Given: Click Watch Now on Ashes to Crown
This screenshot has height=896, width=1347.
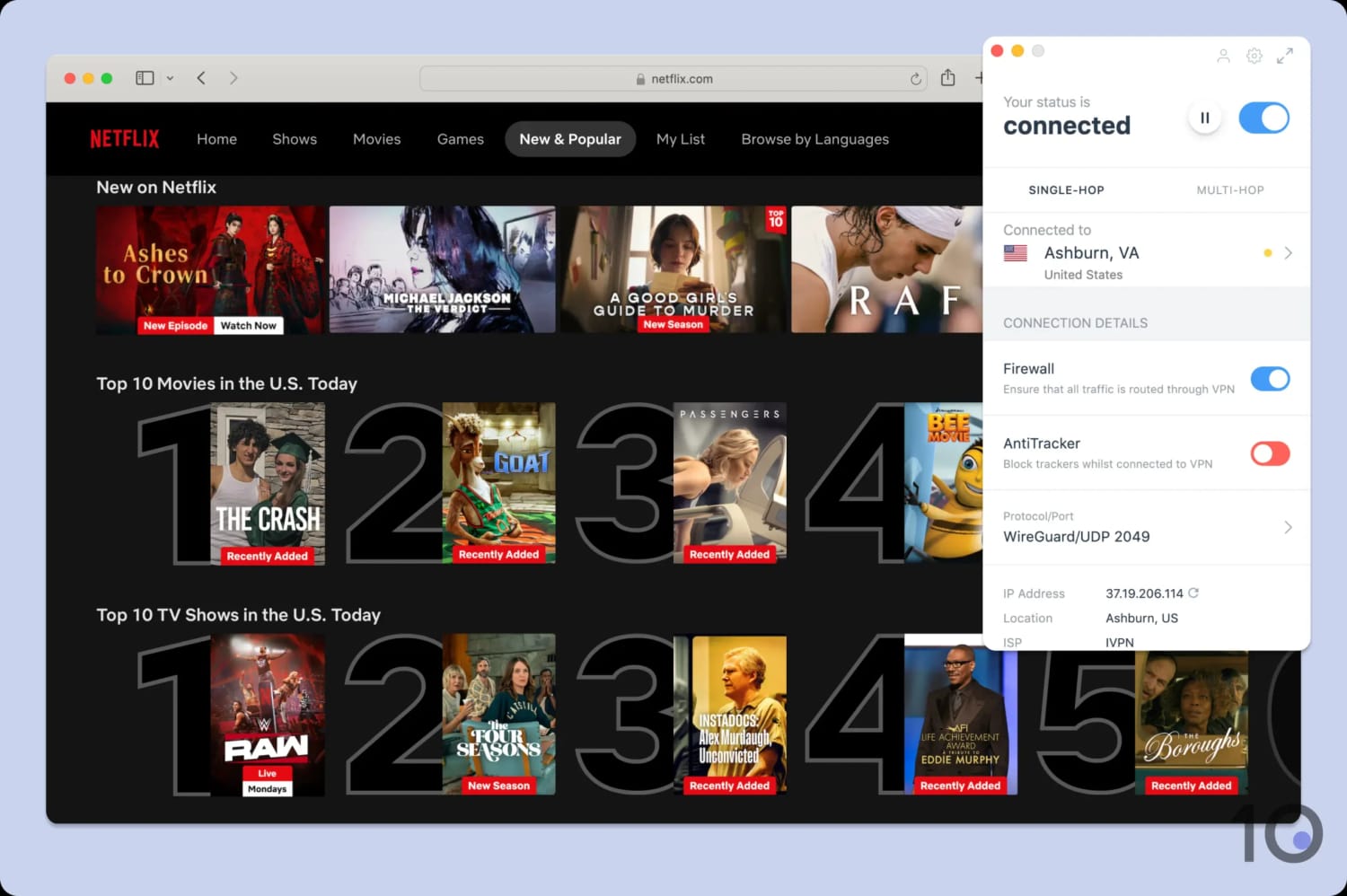Looking at the screenshot, I should click(x=249, y=326).
